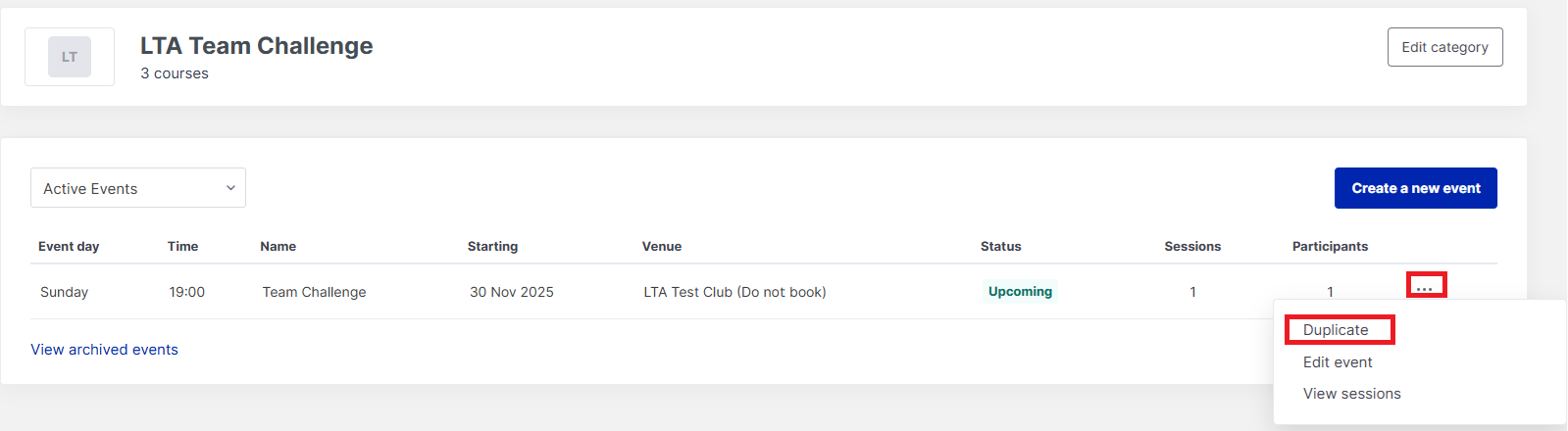Click the Status column header
The width and height of the screenshot is (1568, 431).
pos(1000,247)
